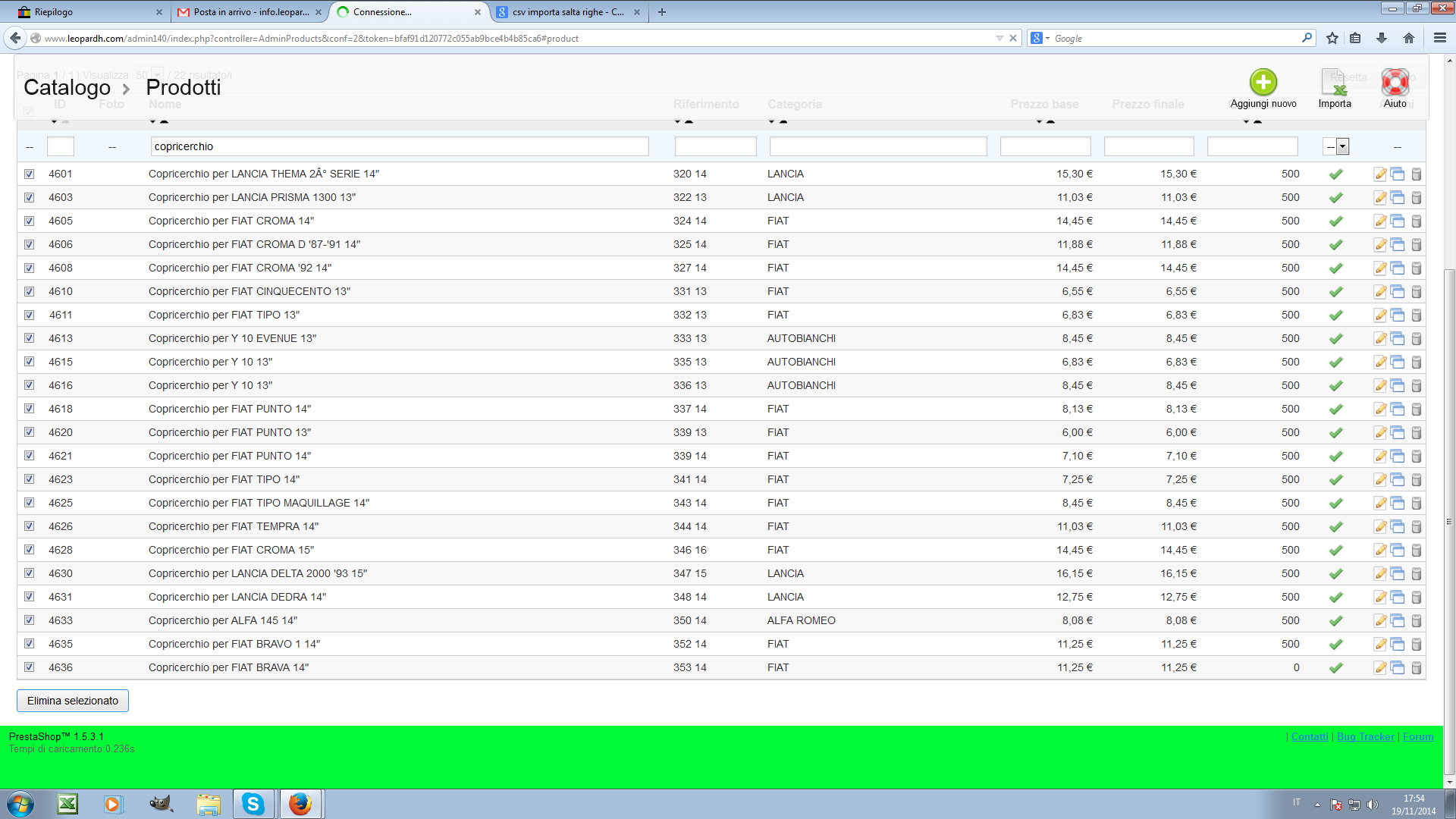Toggle checkbox for Copricerchio FIAT BRAVA row
Viewport: 1456px width, 819px height.
pyautogui.click(x=30, y=667)
